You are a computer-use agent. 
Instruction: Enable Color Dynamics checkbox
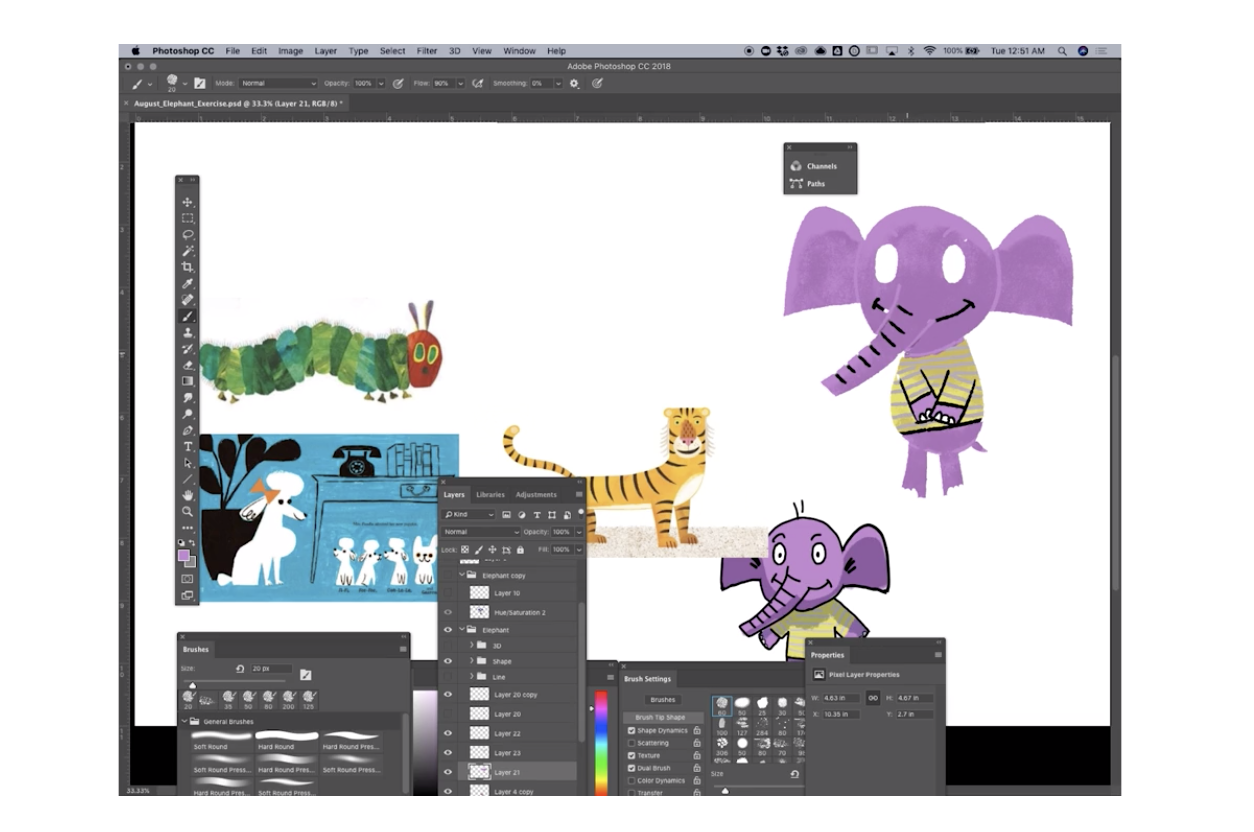[x=631, y=780]
